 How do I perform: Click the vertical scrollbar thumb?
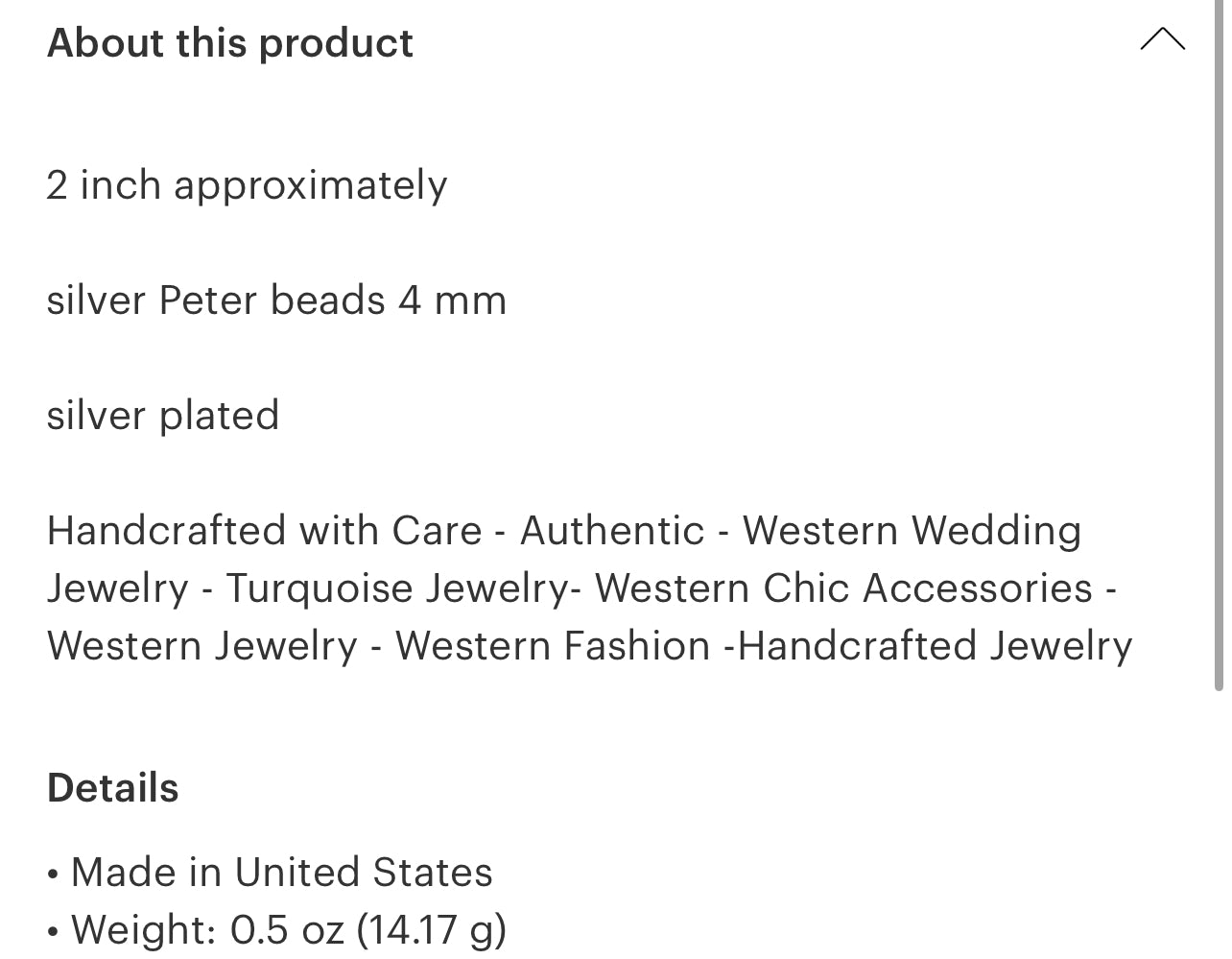(x=1219, y=346)
